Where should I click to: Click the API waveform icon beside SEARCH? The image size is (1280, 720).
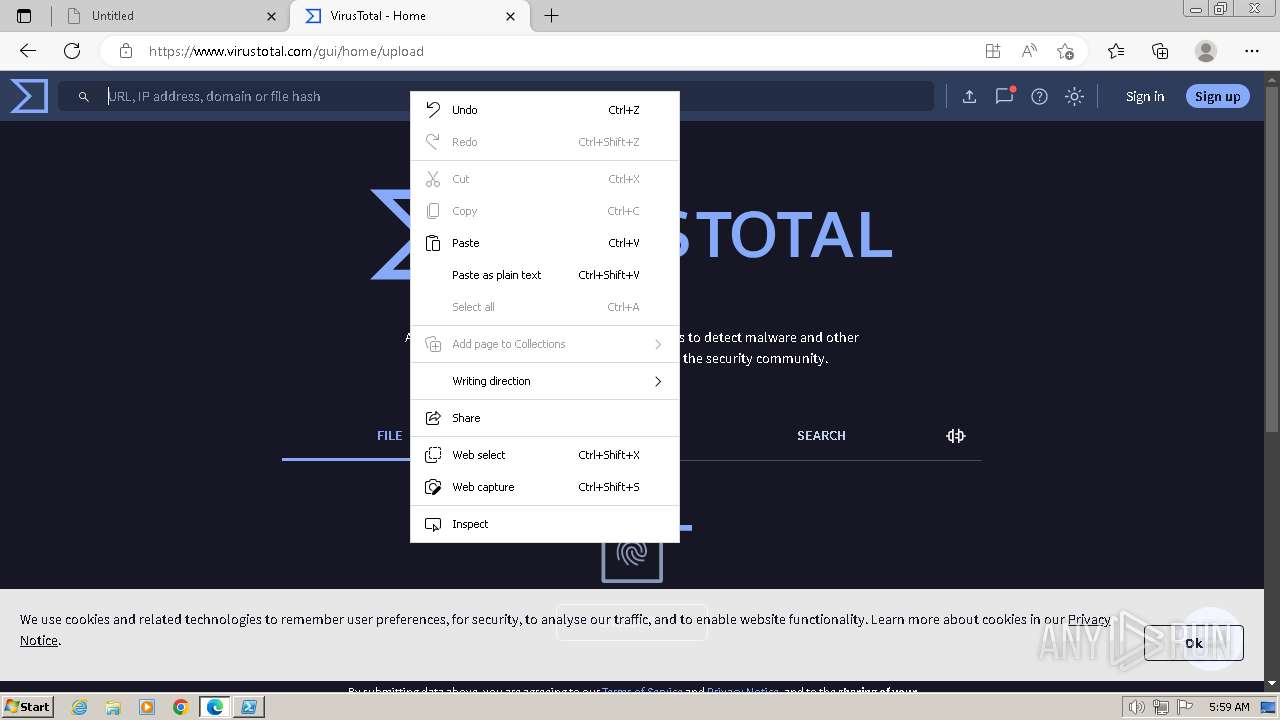(956, 436)
